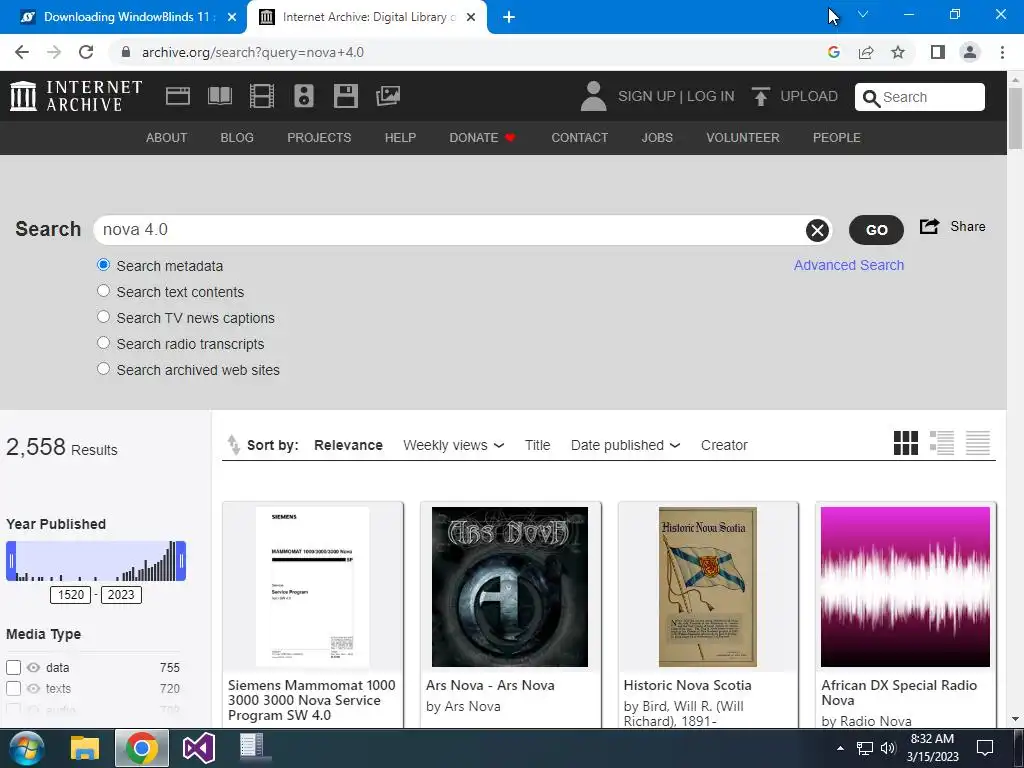Select Search TV news captions option
Image resolution: width=1024 pixels, height=768 pixels.
coord(103,317)
